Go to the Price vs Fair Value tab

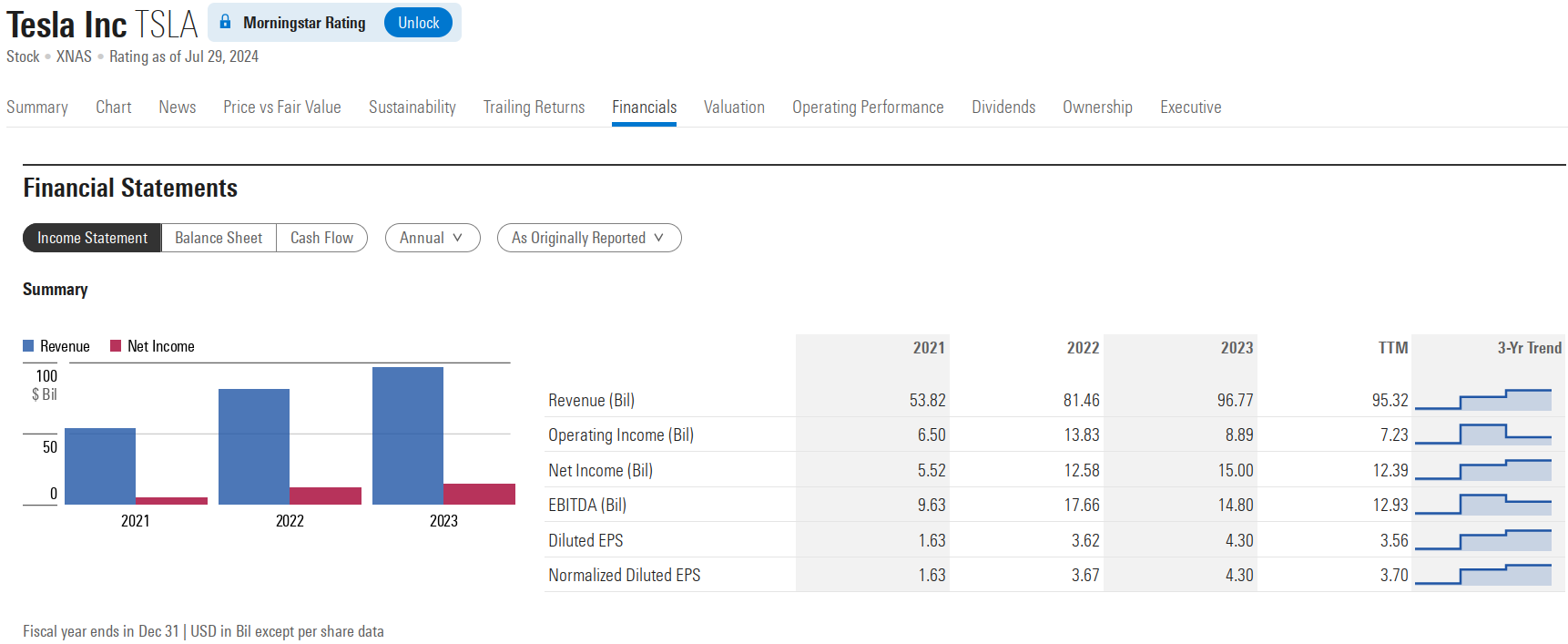click(282, 107)
